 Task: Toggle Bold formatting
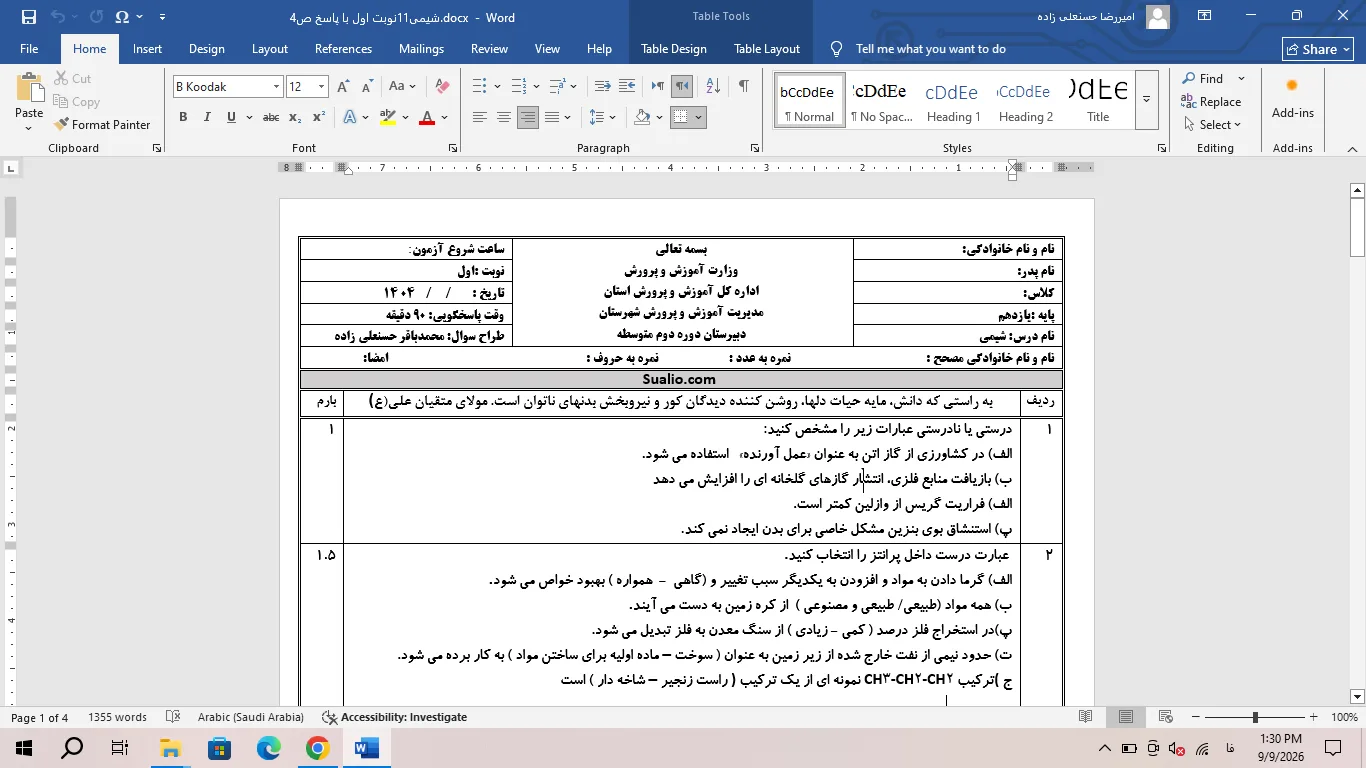coord(183,117)
